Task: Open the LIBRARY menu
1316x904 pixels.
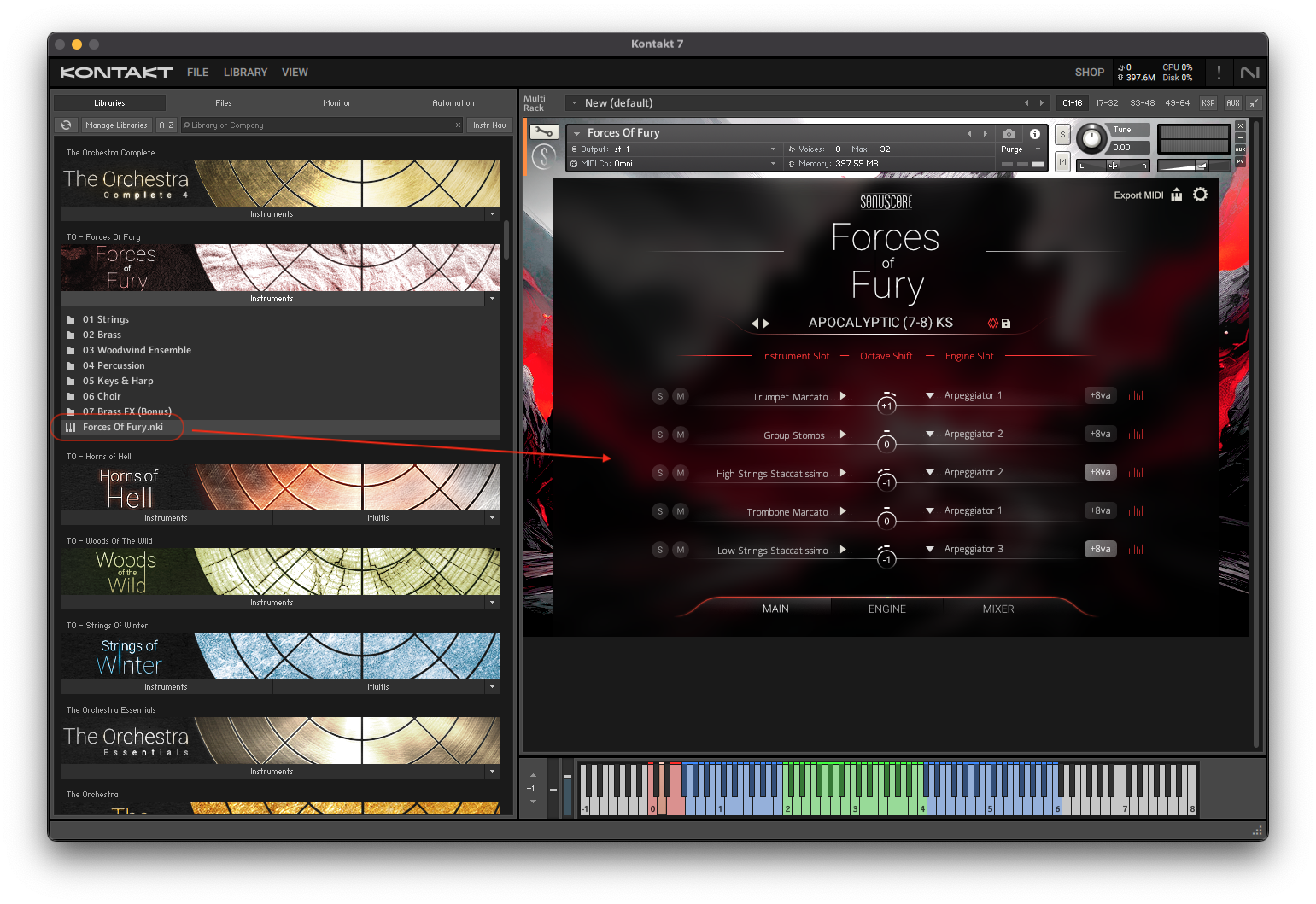Action: click(245, 73)
